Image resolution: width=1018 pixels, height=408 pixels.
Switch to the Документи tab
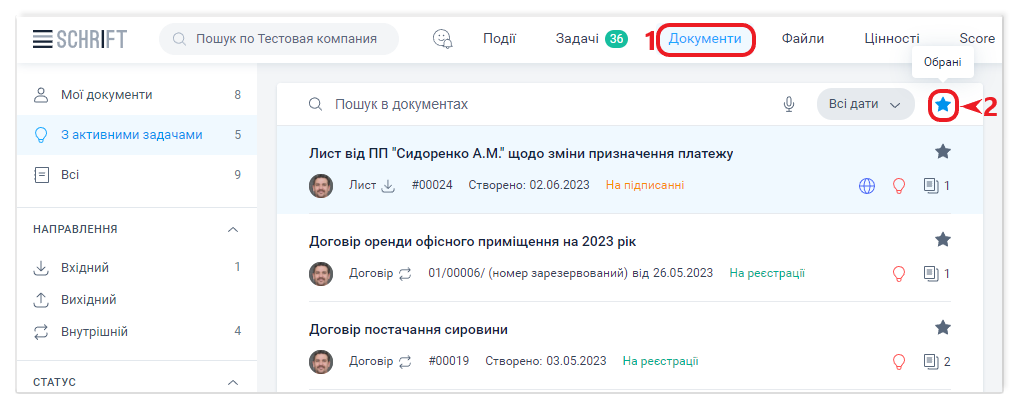(x=705, y=39)
